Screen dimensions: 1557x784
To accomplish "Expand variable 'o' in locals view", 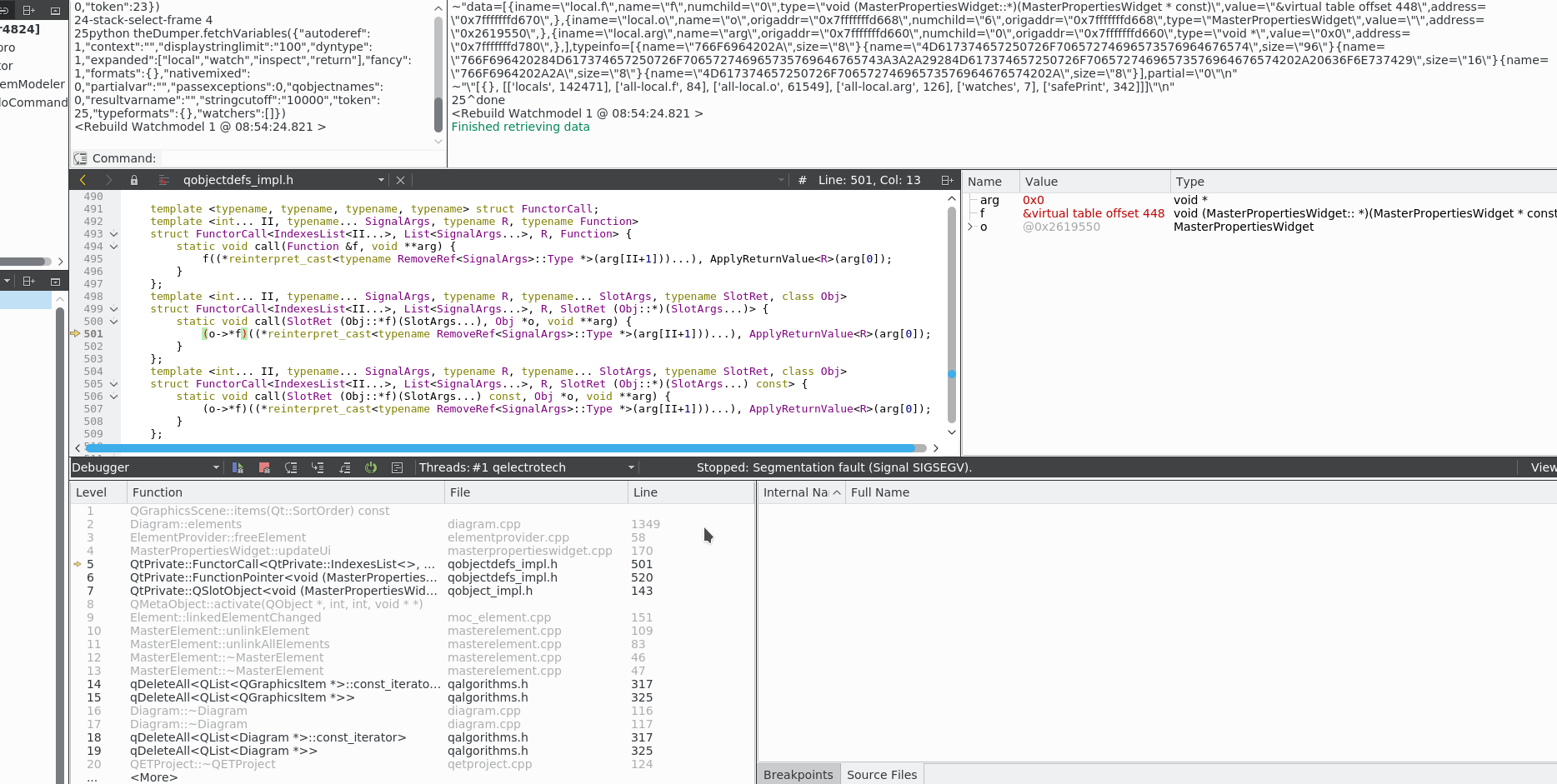I will pos(970,227).
